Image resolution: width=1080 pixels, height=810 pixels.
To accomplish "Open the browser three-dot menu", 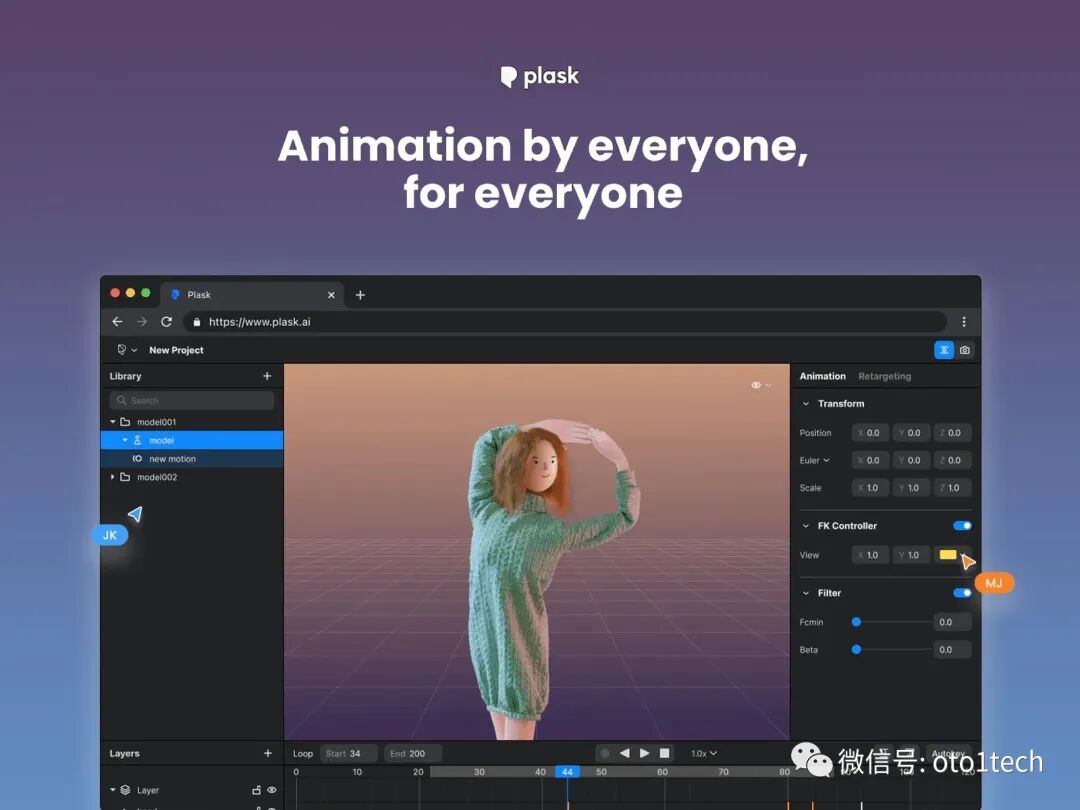I will point(964,322).
